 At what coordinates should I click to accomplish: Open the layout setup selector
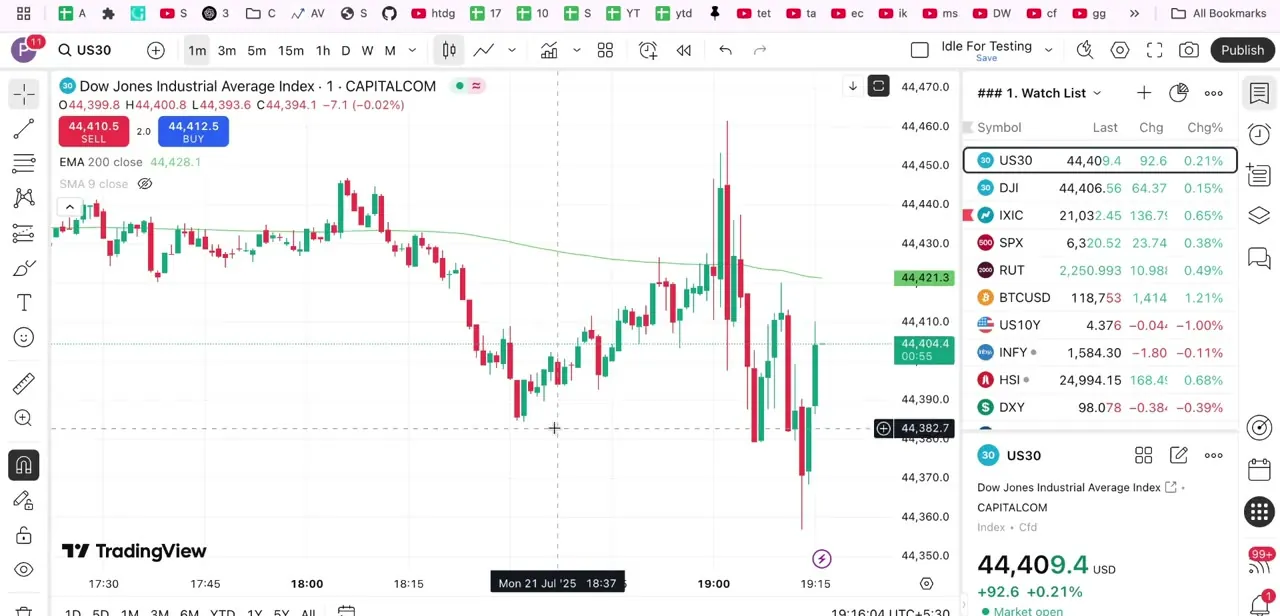(x=920, y=50)
